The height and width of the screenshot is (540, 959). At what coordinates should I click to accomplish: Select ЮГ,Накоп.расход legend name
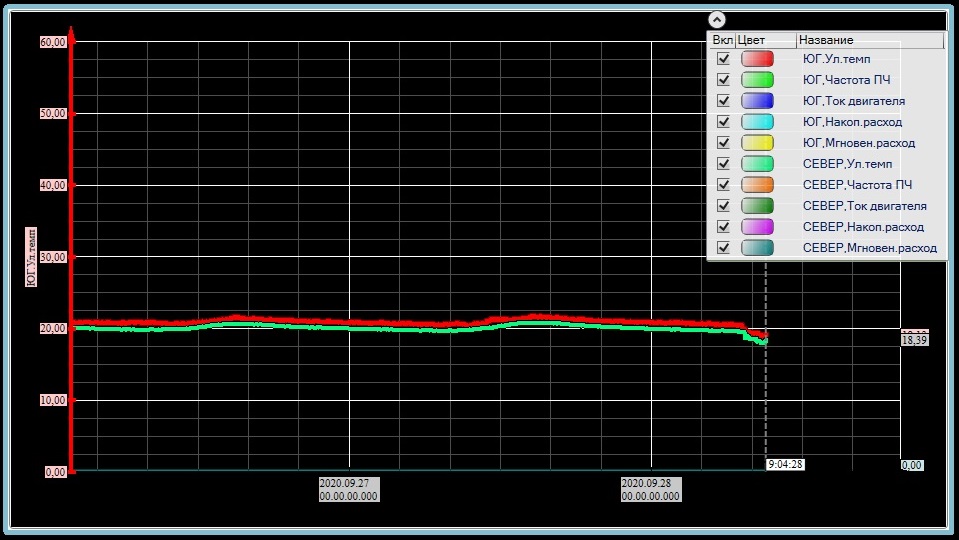[x=852, y=122]
